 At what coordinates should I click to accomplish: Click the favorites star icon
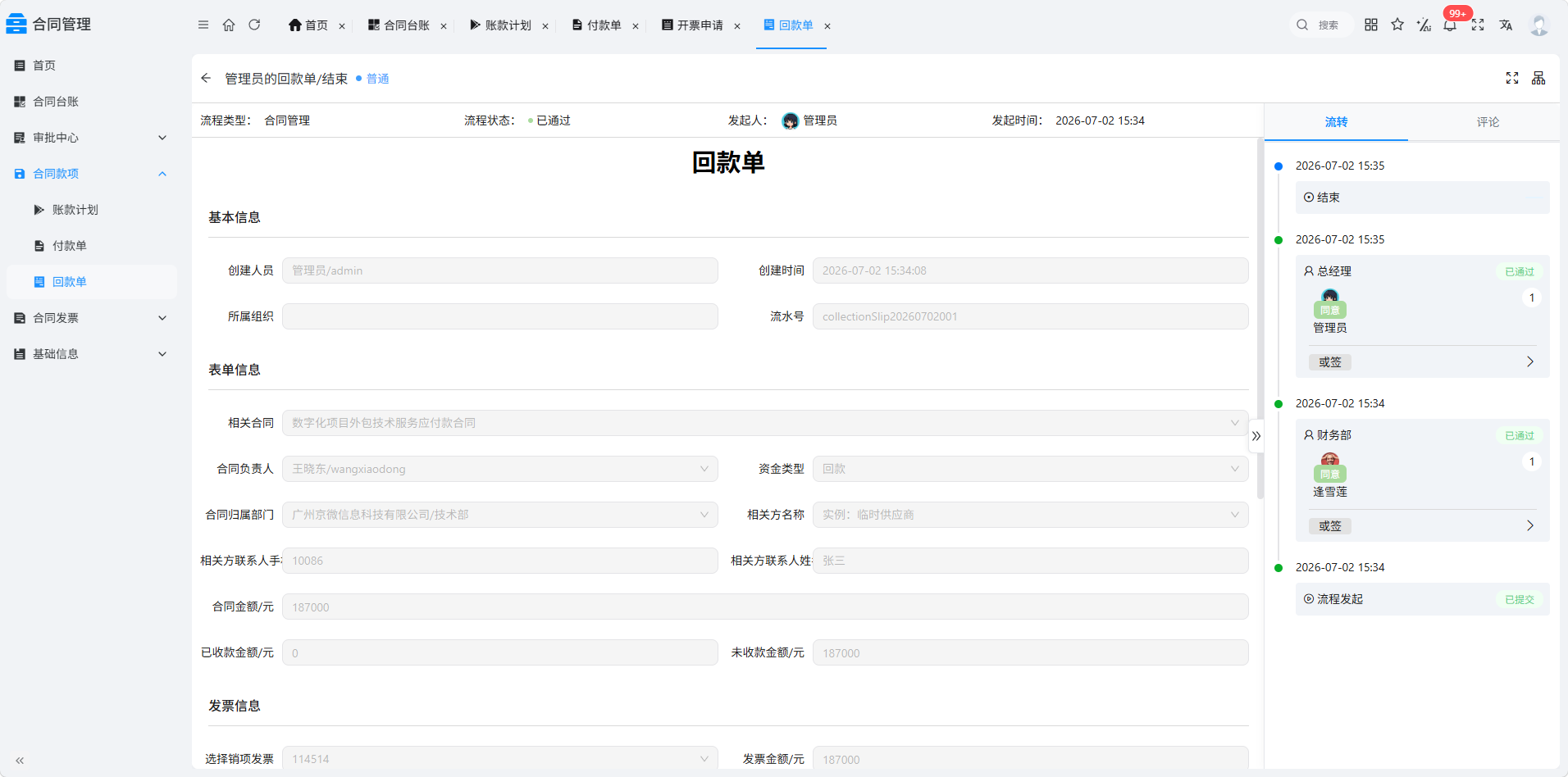point(1397,25)
